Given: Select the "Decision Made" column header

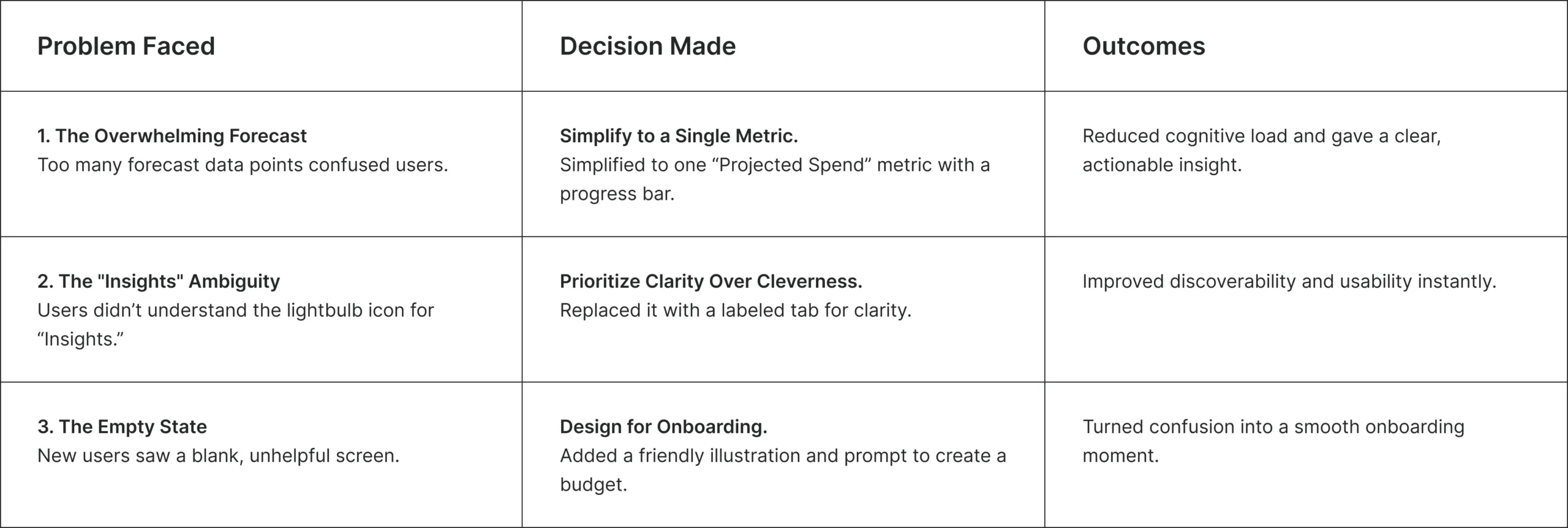Looking at the screenshot, I should pos(647,47).
